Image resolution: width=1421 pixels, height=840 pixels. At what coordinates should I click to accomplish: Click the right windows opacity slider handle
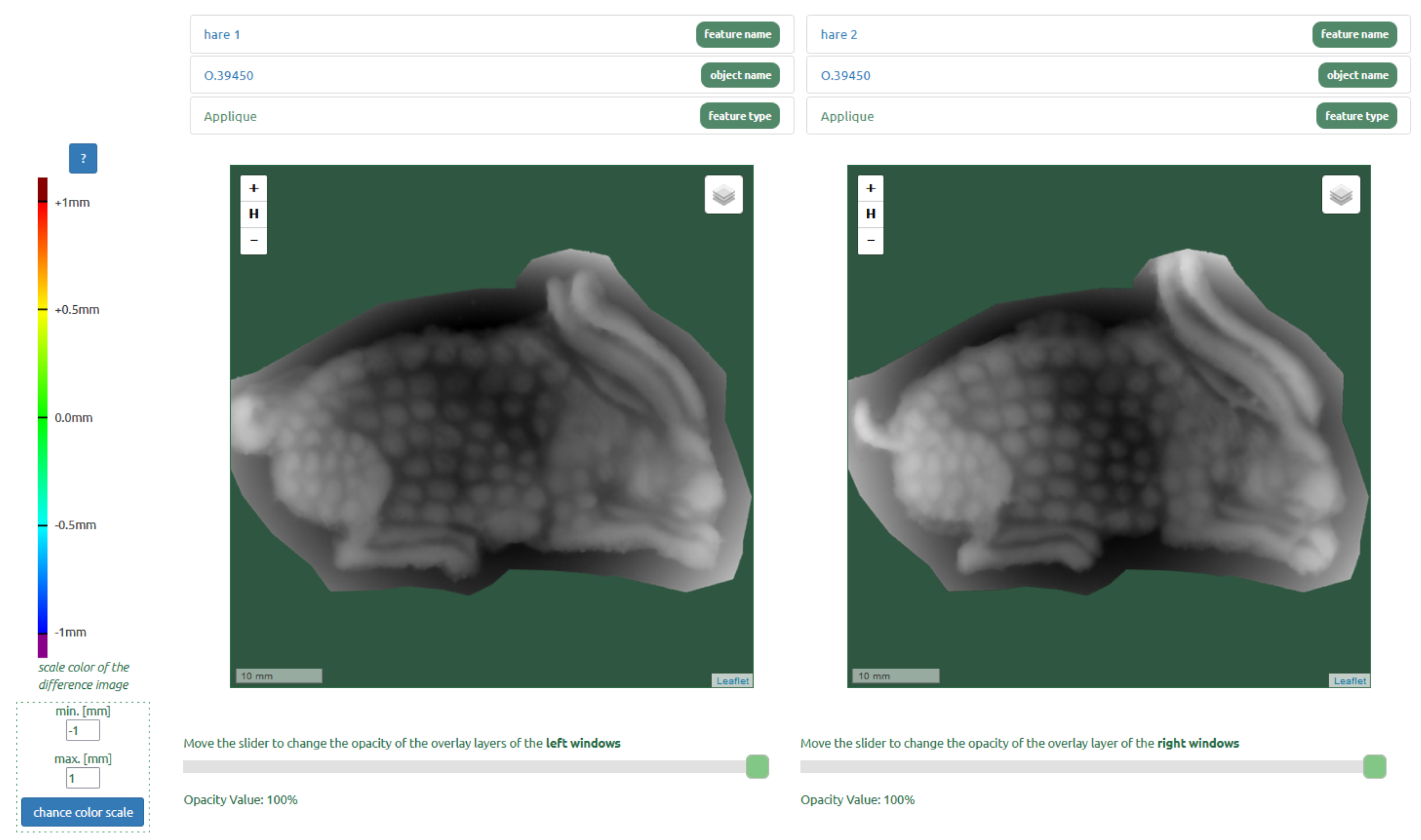tap(1373, 767)
